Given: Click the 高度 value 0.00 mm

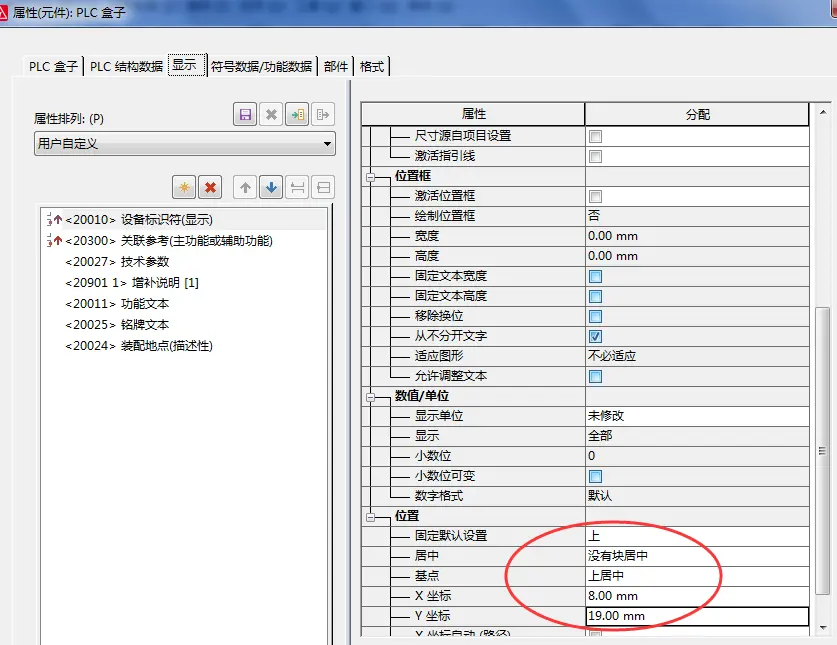Looking at the screenshot, I should (697, 256).
